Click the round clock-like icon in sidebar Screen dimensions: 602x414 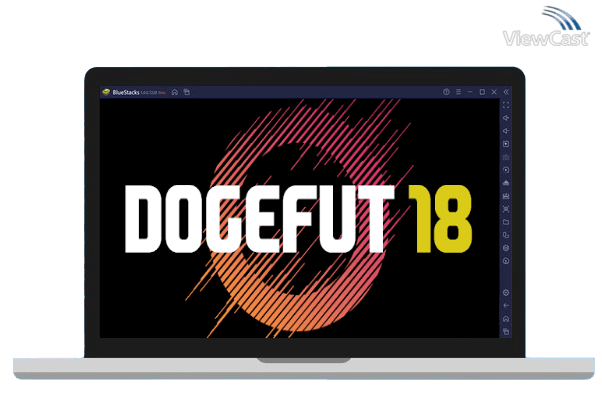click(x=506, y=261)
